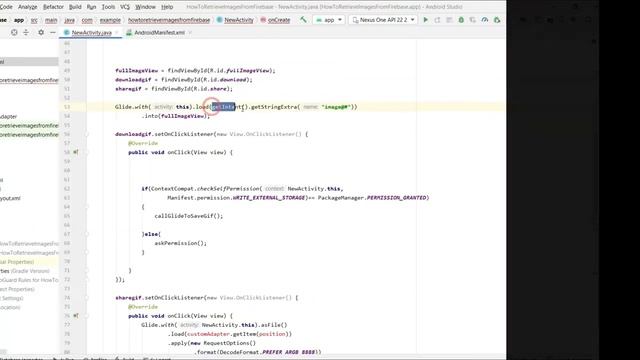The height and width of the screenshot is (360, 640).
Task: Click the main breadcrumb
Action: (x=51, y=20)
